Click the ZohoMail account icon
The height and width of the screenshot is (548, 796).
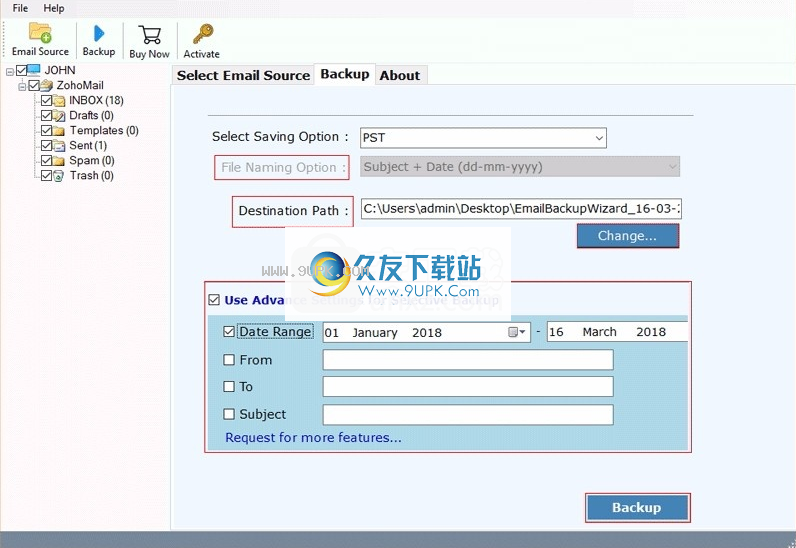pos(47,85)
